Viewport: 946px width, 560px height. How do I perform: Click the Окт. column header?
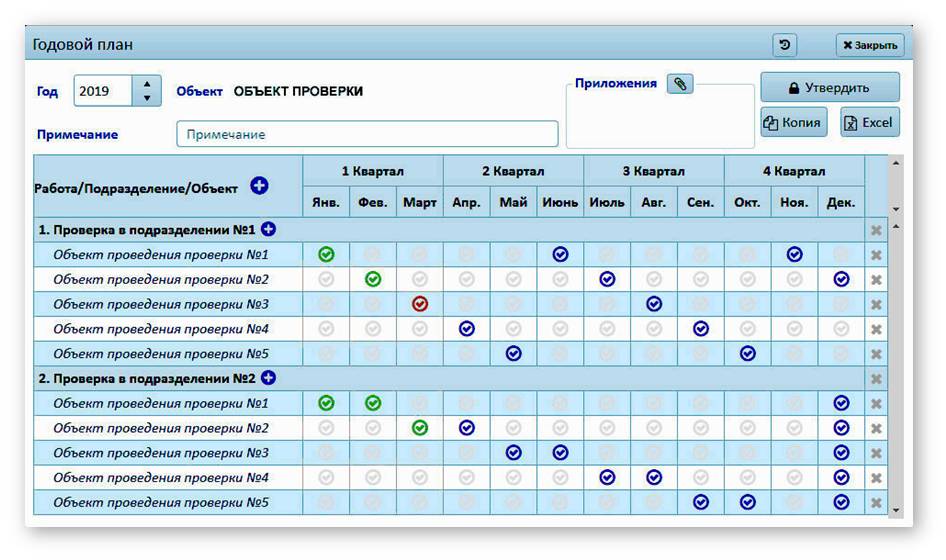pos(748,202)
